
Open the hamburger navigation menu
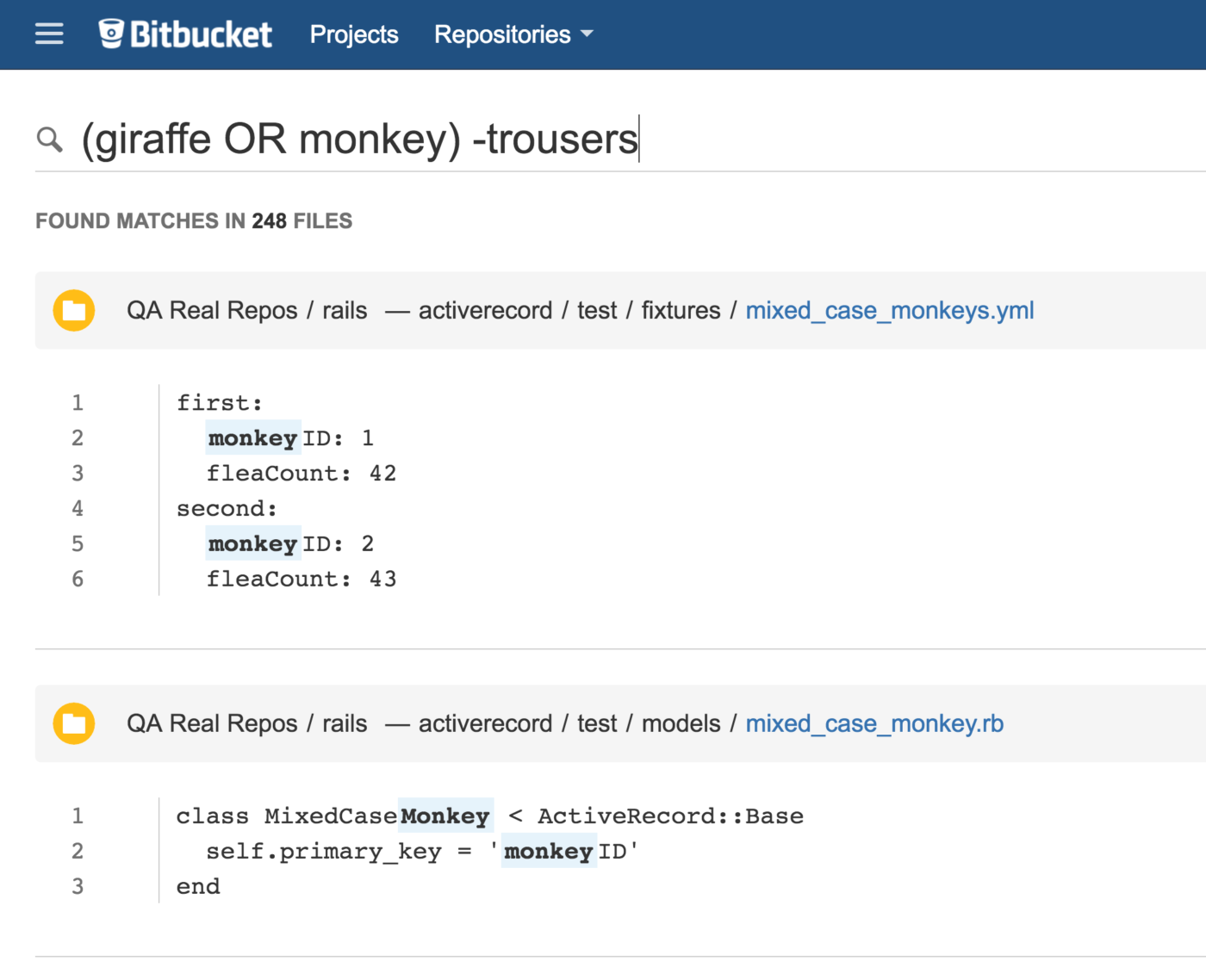point(48,33)
